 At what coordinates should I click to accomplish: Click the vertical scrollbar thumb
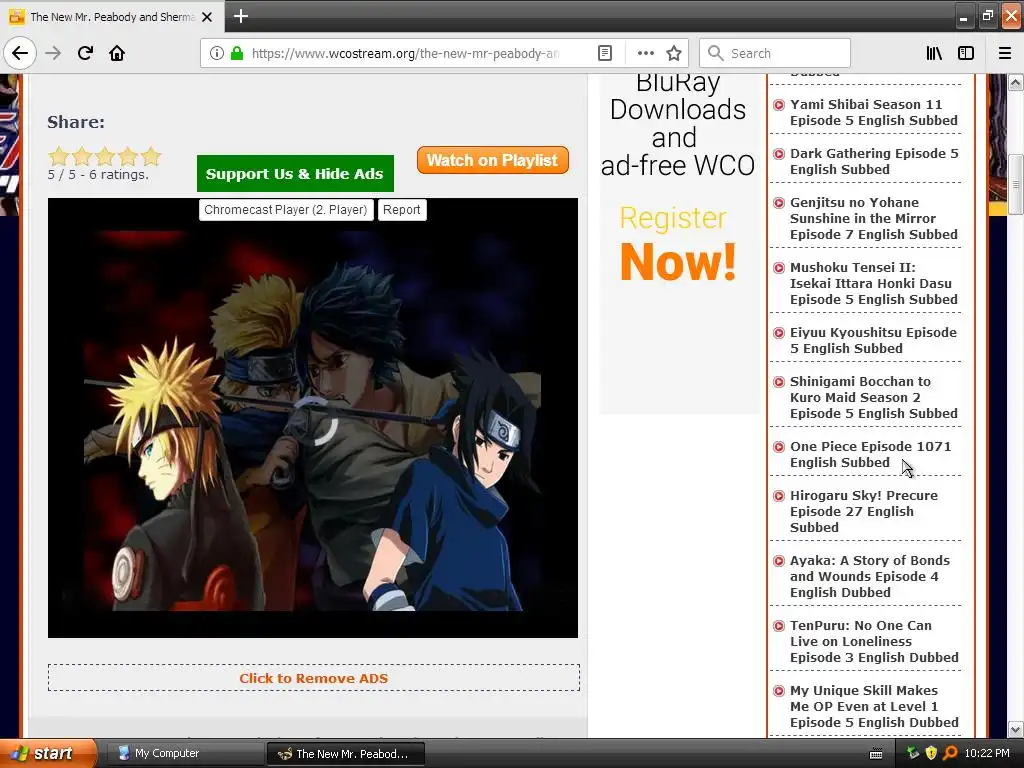pos(1016,184)
